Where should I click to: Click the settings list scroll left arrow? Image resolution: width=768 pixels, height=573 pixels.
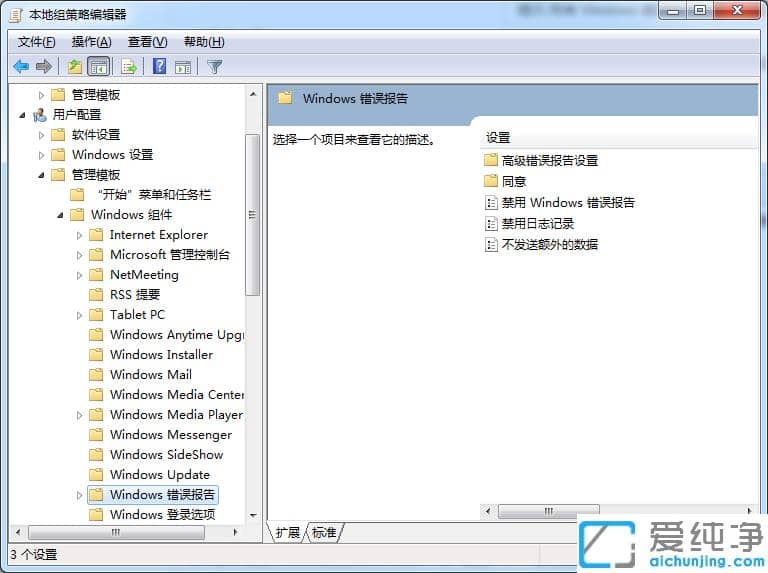click(487, 511)
